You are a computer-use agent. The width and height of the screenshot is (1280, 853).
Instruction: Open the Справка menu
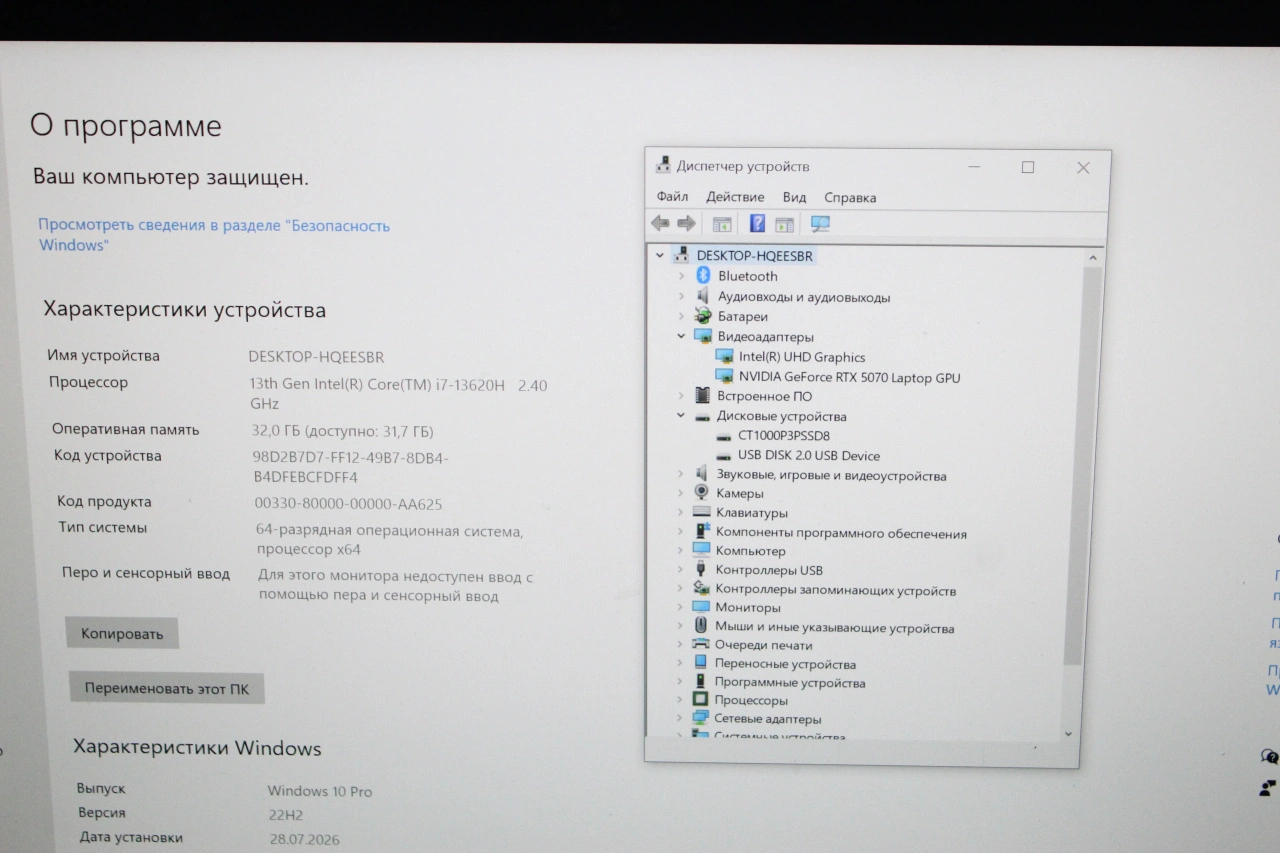click(850, 198)
